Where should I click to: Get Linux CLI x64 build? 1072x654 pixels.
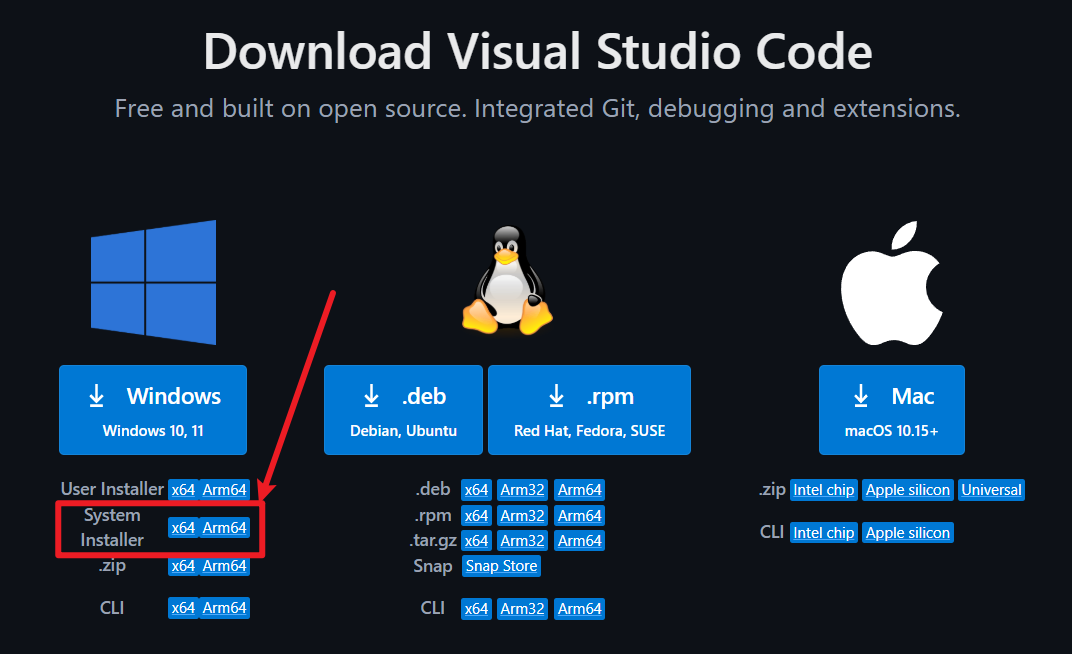[x=477, y=608]
